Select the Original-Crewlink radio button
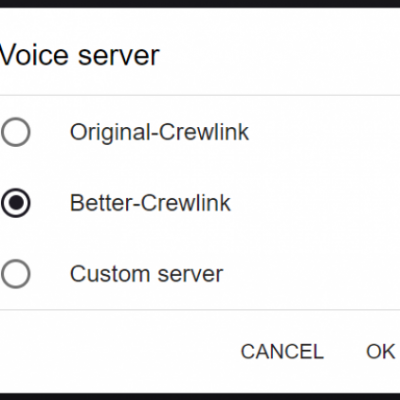This screenshot has height=400, width=400. point(16,132)
